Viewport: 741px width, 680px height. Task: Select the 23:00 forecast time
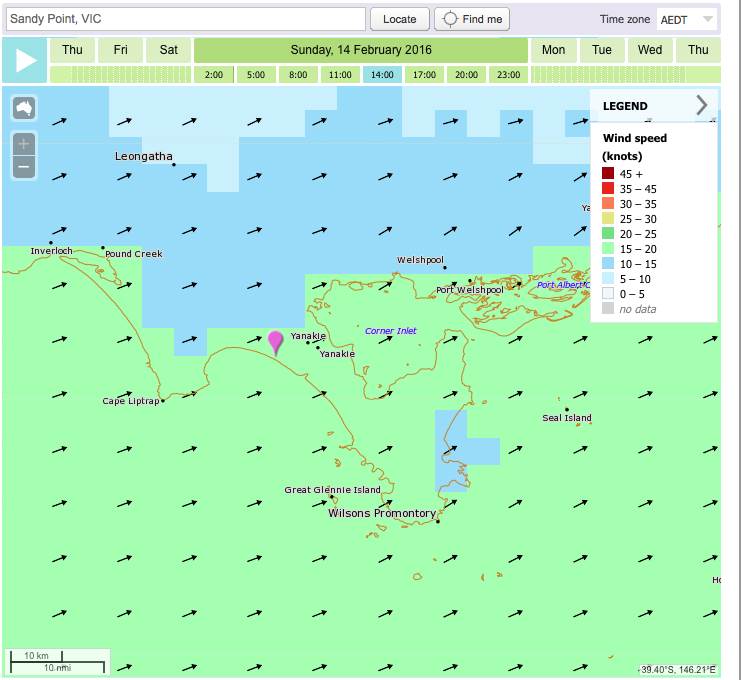pos(508,74)
